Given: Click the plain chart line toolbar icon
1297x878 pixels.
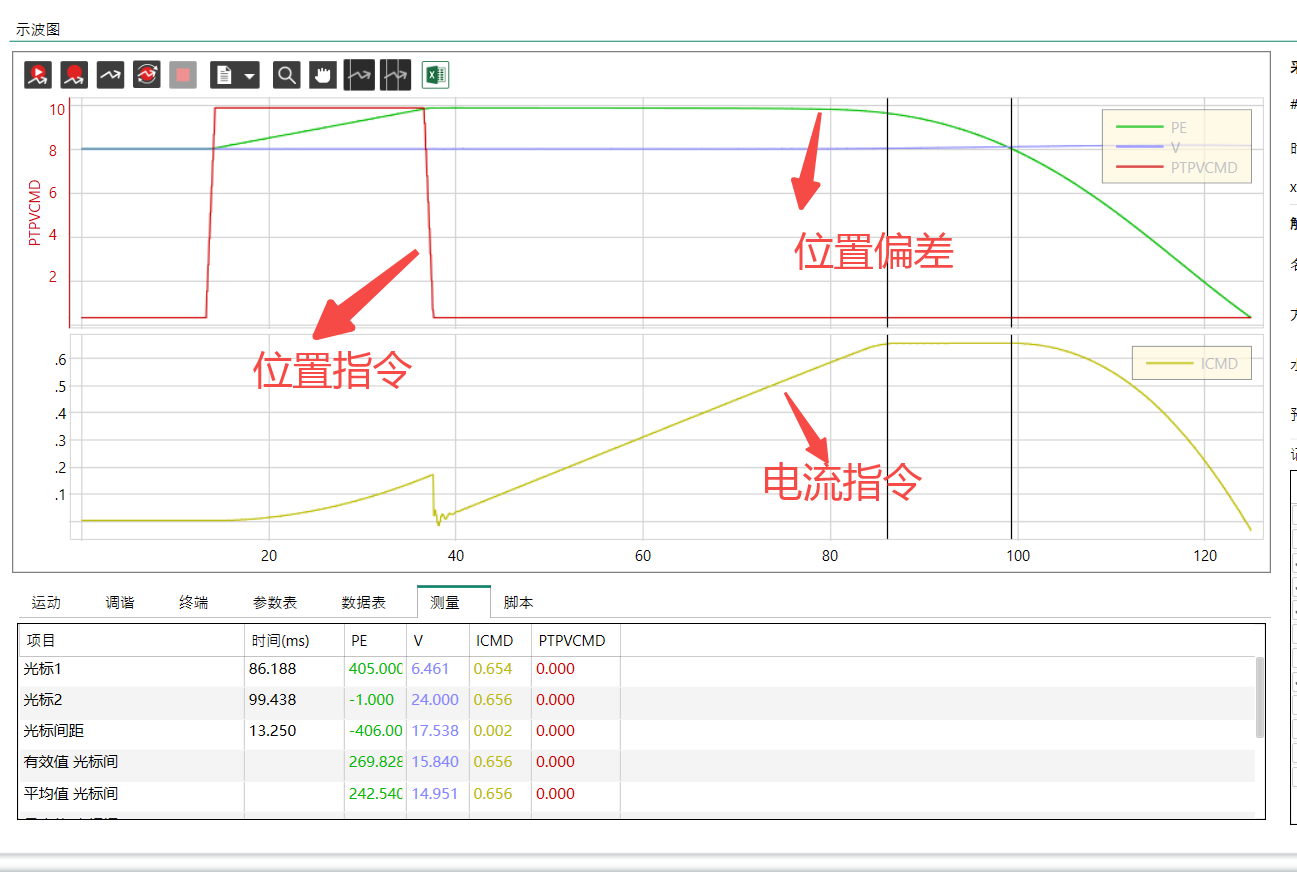Looking at the screenshot, I should coord(110,75).
